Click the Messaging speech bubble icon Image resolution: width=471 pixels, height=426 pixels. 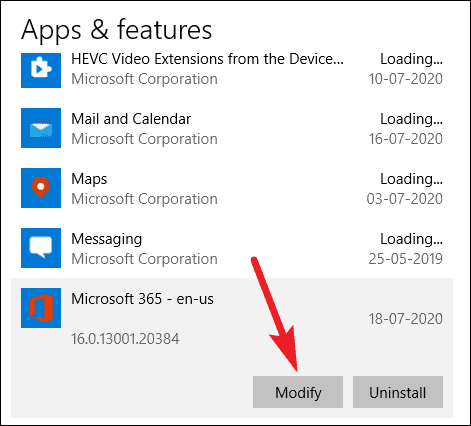pos(41,248)
